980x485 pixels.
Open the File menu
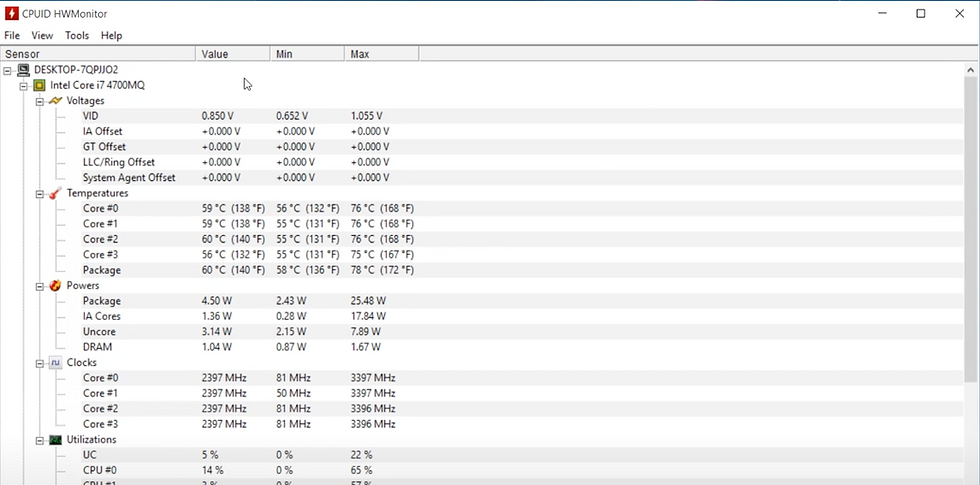(12, 36)
